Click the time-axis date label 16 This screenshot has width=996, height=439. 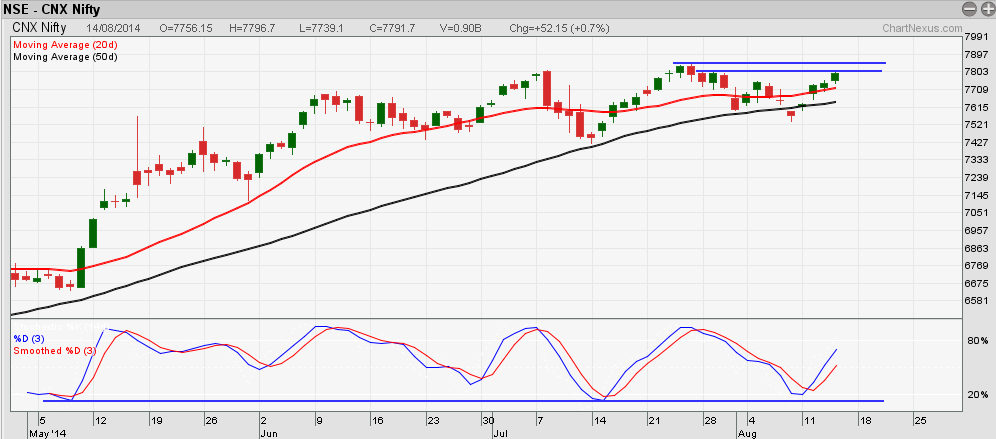(377, 421)
